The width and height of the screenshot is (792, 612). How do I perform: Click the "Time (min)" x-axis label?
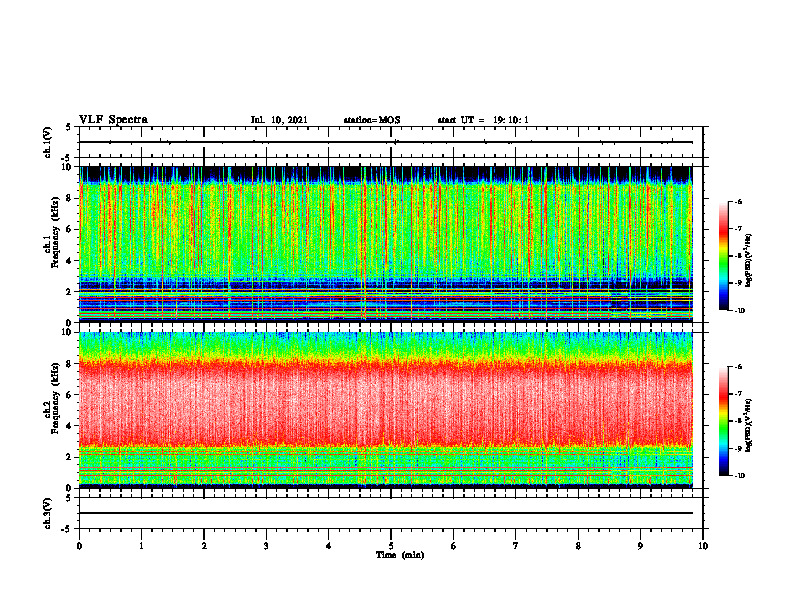(400, 555)
